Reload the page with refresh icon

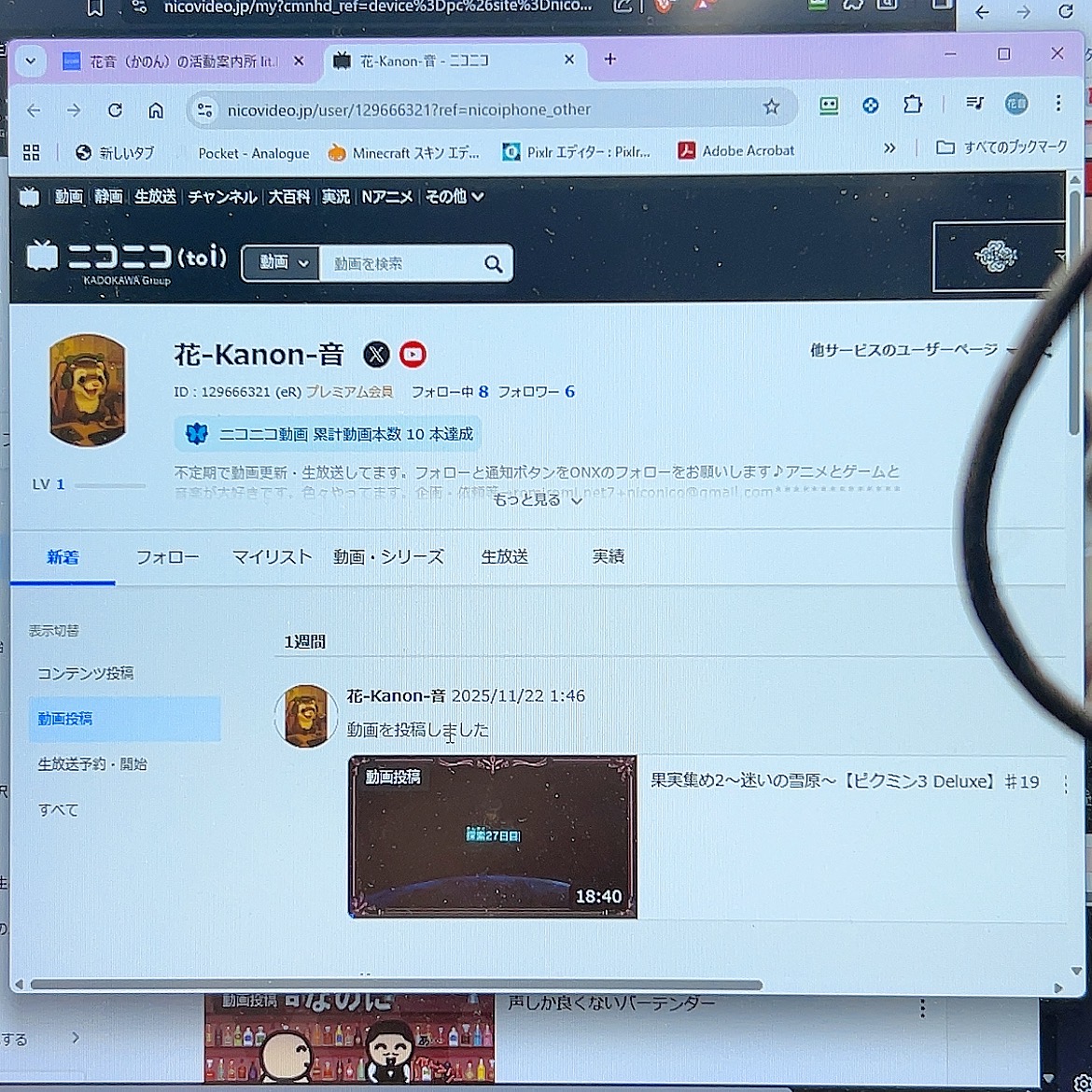coord(115,110)
